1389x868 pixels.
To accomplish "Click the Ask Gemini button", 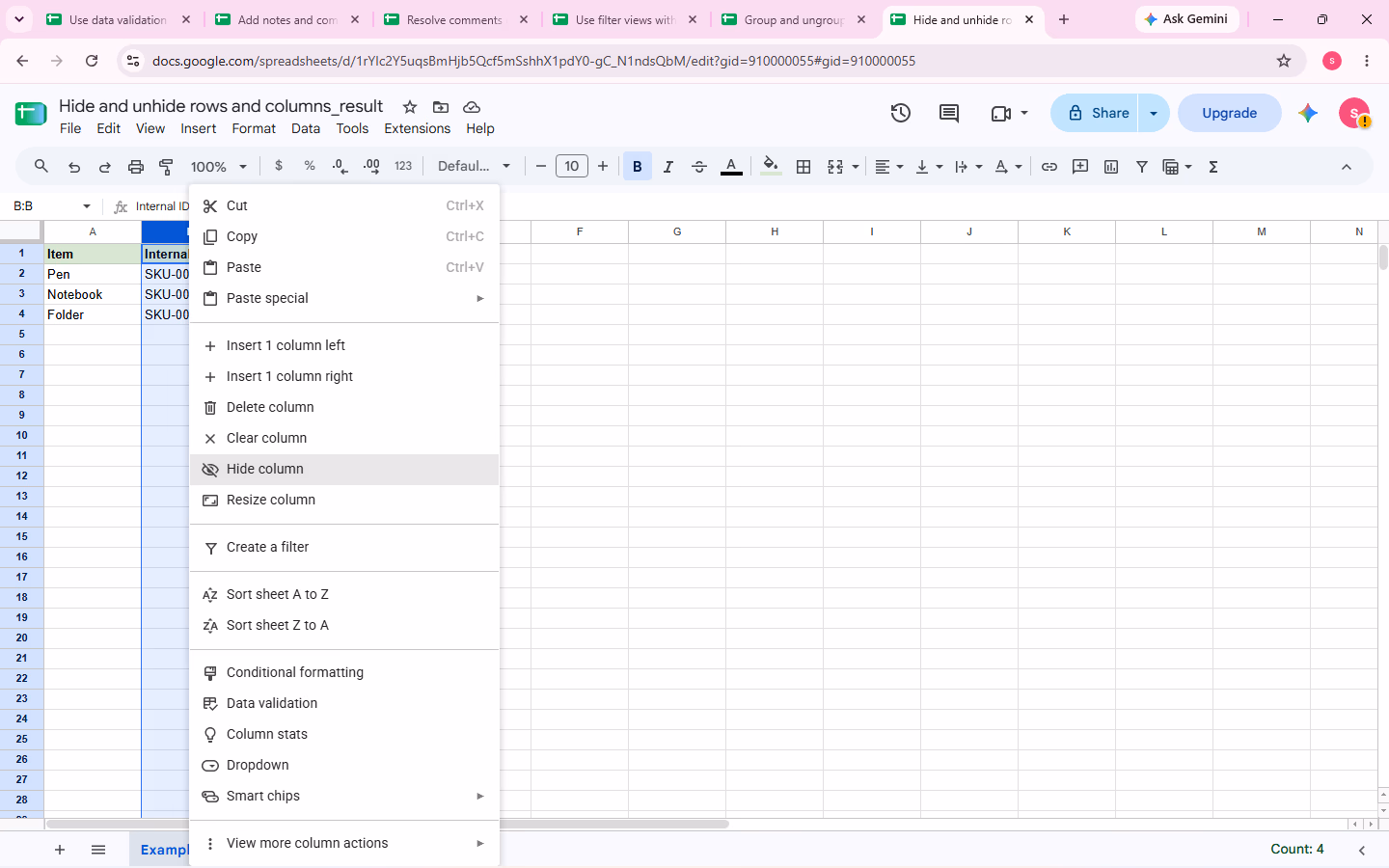I will [1186, 19].
